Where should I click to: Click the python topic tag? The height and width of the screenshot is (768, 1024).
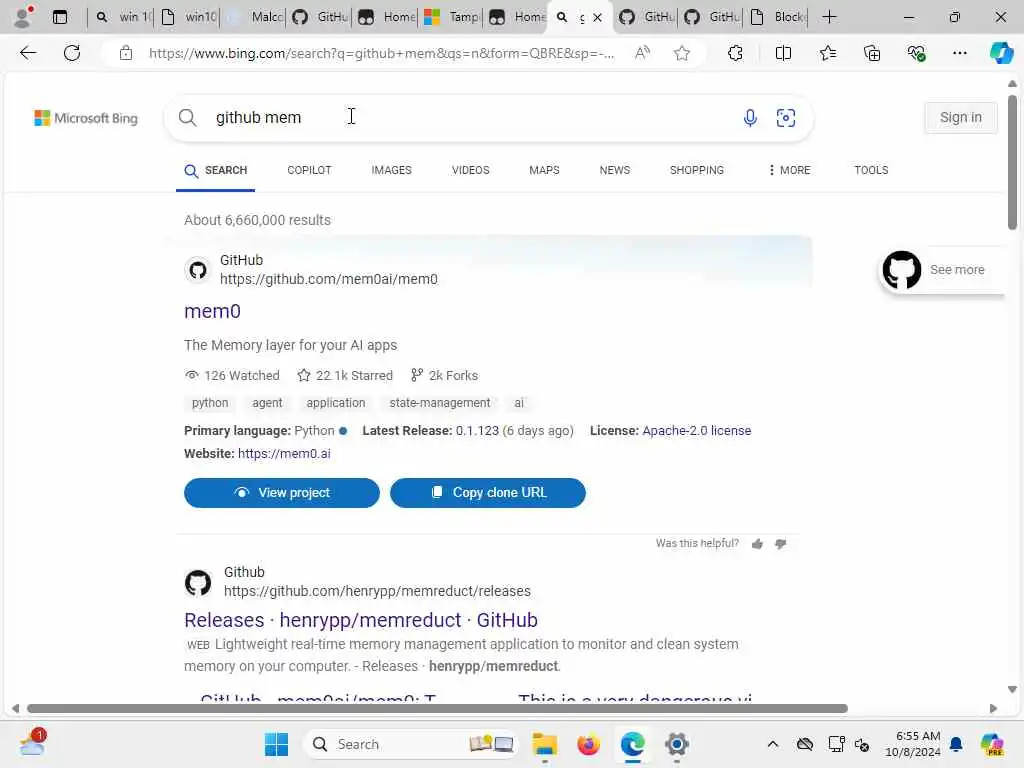point(210,403)
